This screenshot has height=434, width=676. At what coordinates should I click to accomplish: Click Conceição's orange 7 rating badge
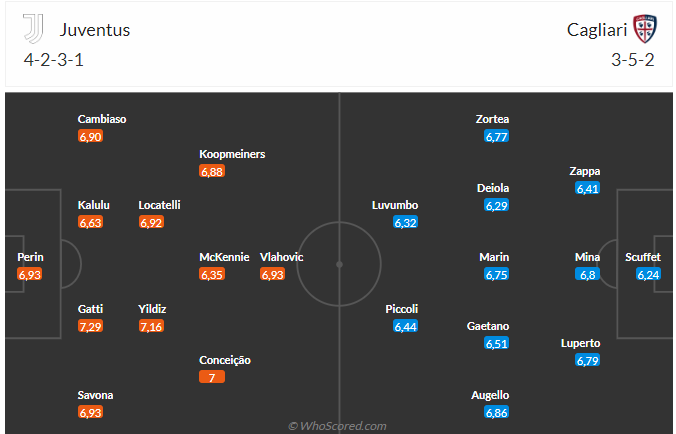tap(212, 377)
